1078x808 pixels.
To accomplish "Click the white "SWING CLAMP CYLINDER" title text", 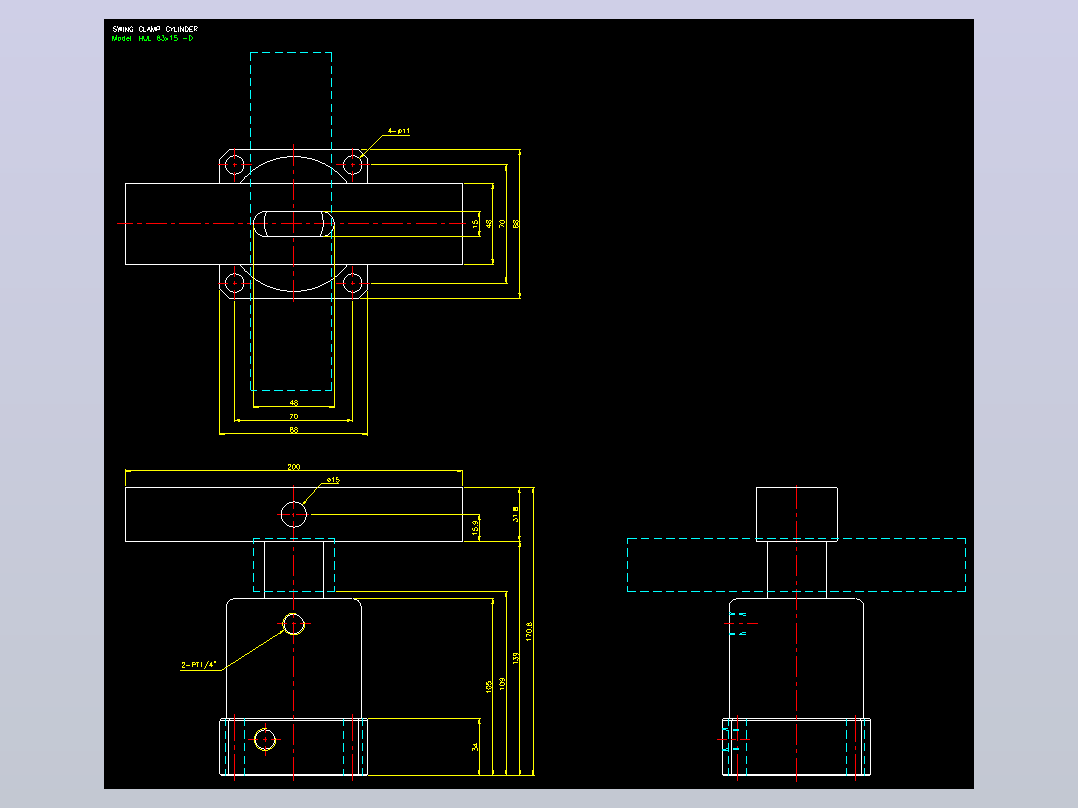I will pyautogui.click(x=155, y=29).
